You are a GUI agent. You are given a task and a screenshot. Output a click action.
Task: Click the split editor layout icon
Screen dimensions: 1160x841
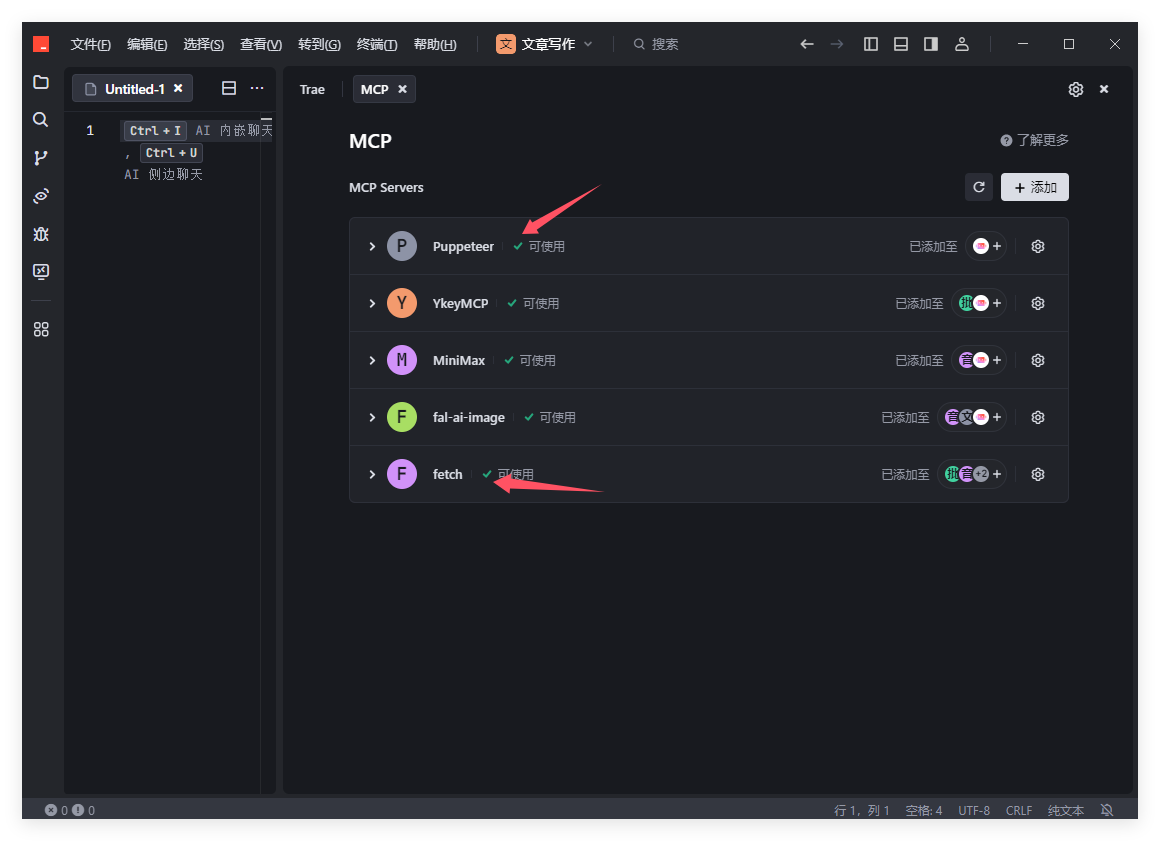tap(229, 89)
